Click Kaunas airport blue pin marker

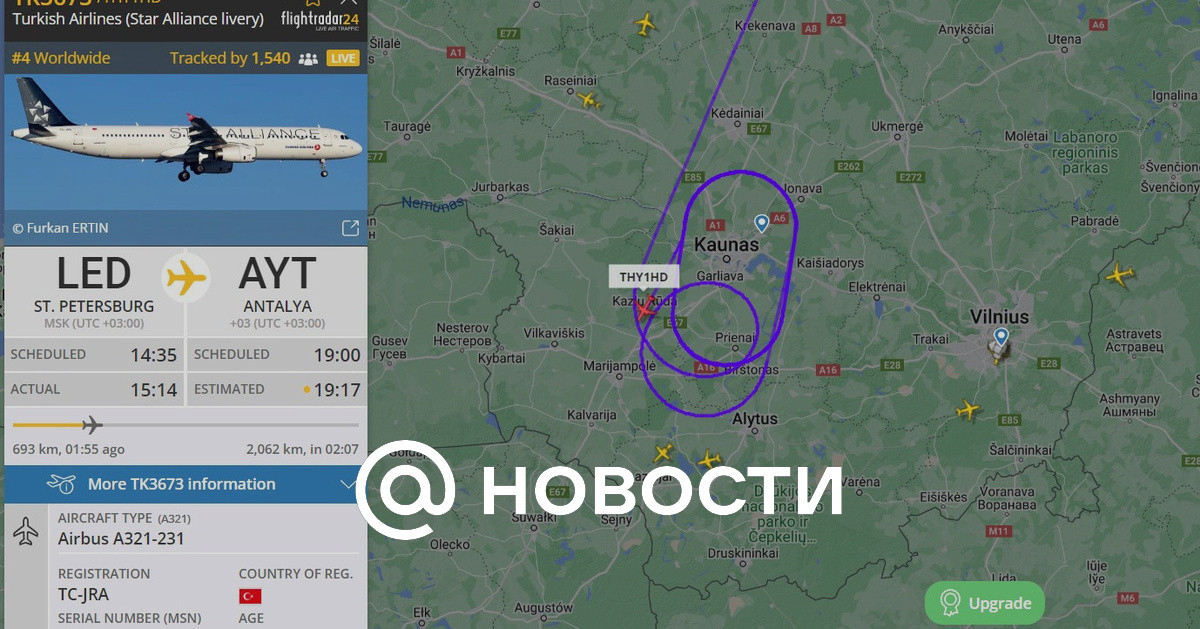point(762,223)
